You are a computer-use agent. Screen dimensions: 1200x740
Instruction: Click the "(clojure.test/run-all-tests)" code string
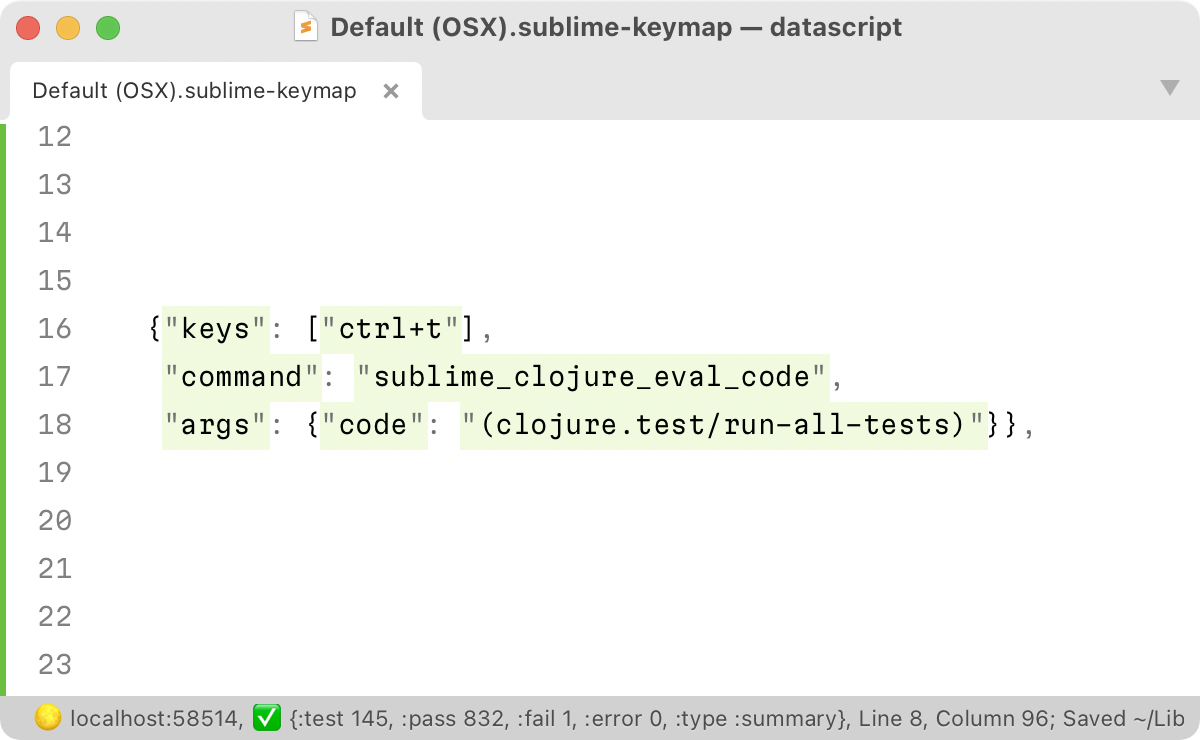(x=720, y=424)
